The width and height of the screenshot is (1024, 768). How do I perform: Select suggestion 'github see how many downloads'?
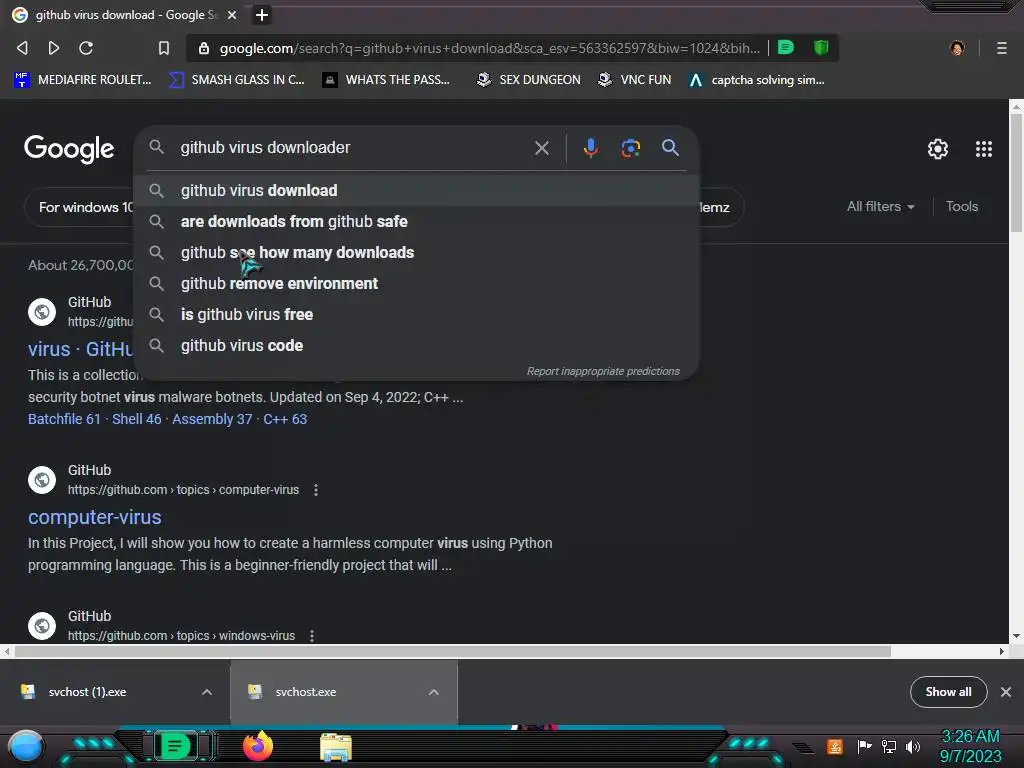tap(417, 253)
